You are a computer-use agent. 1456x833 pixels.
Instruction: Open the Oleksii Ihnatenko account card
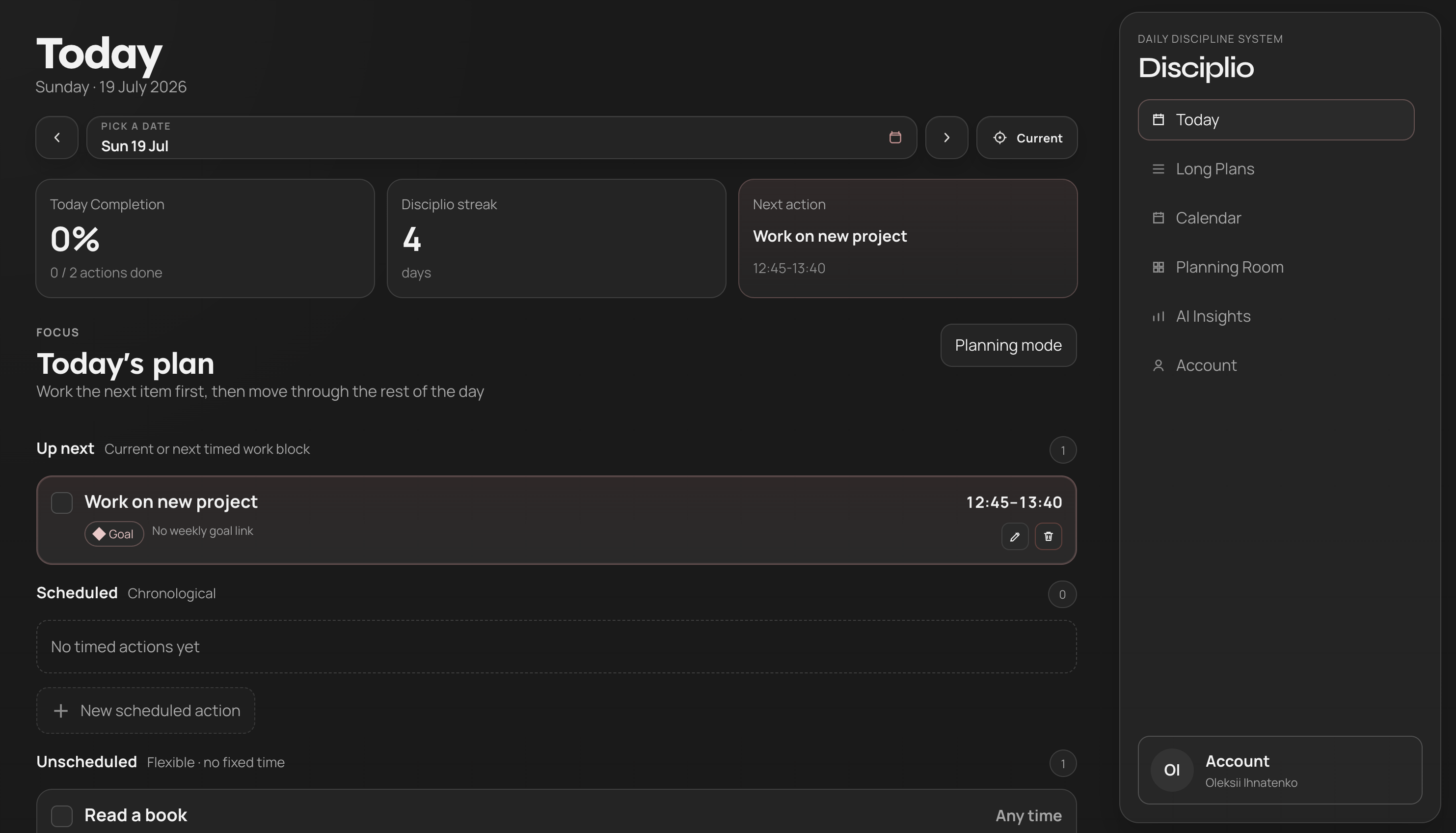click(x=1279, y=770)
